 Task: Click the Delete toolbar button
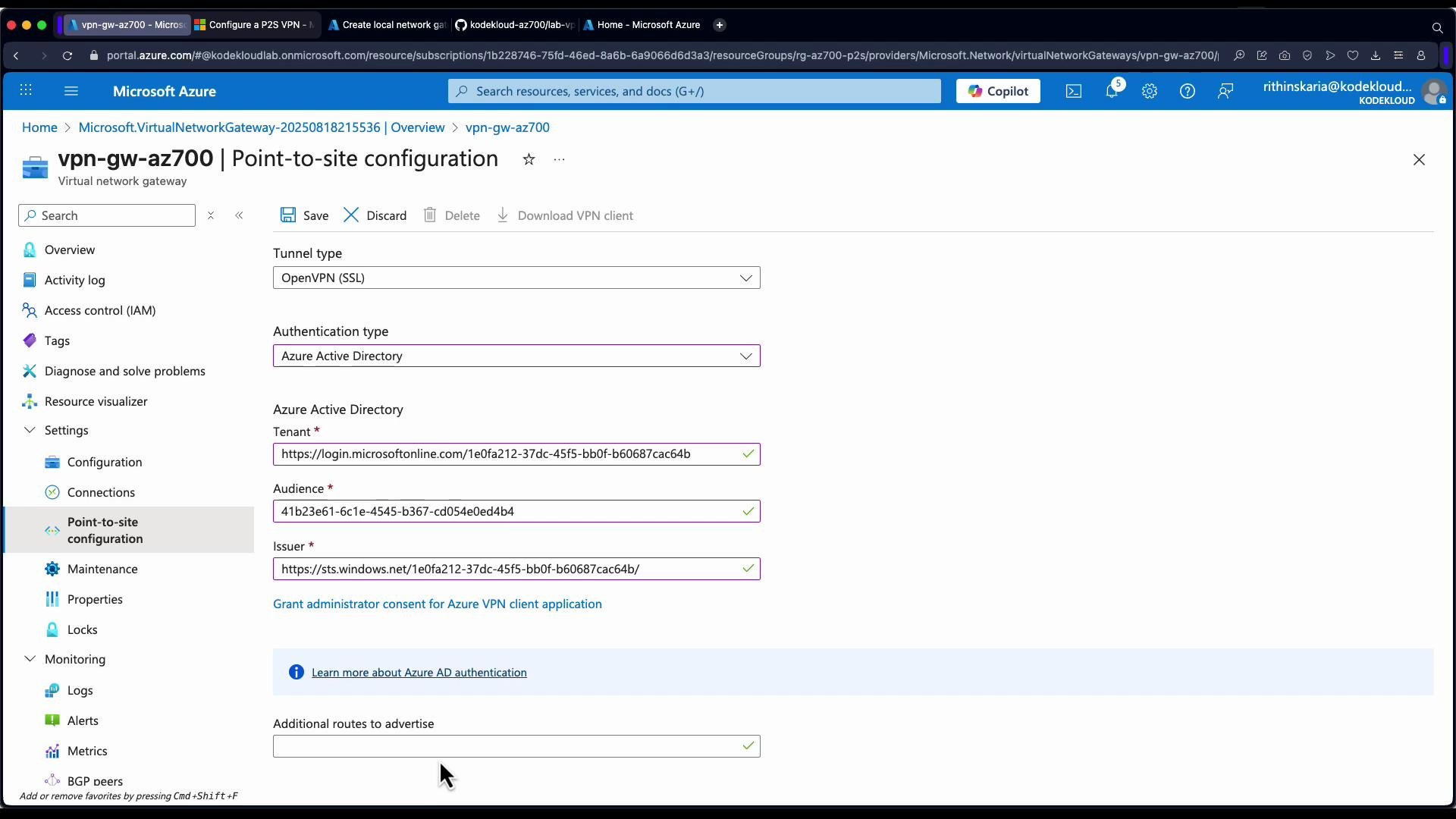451,215
